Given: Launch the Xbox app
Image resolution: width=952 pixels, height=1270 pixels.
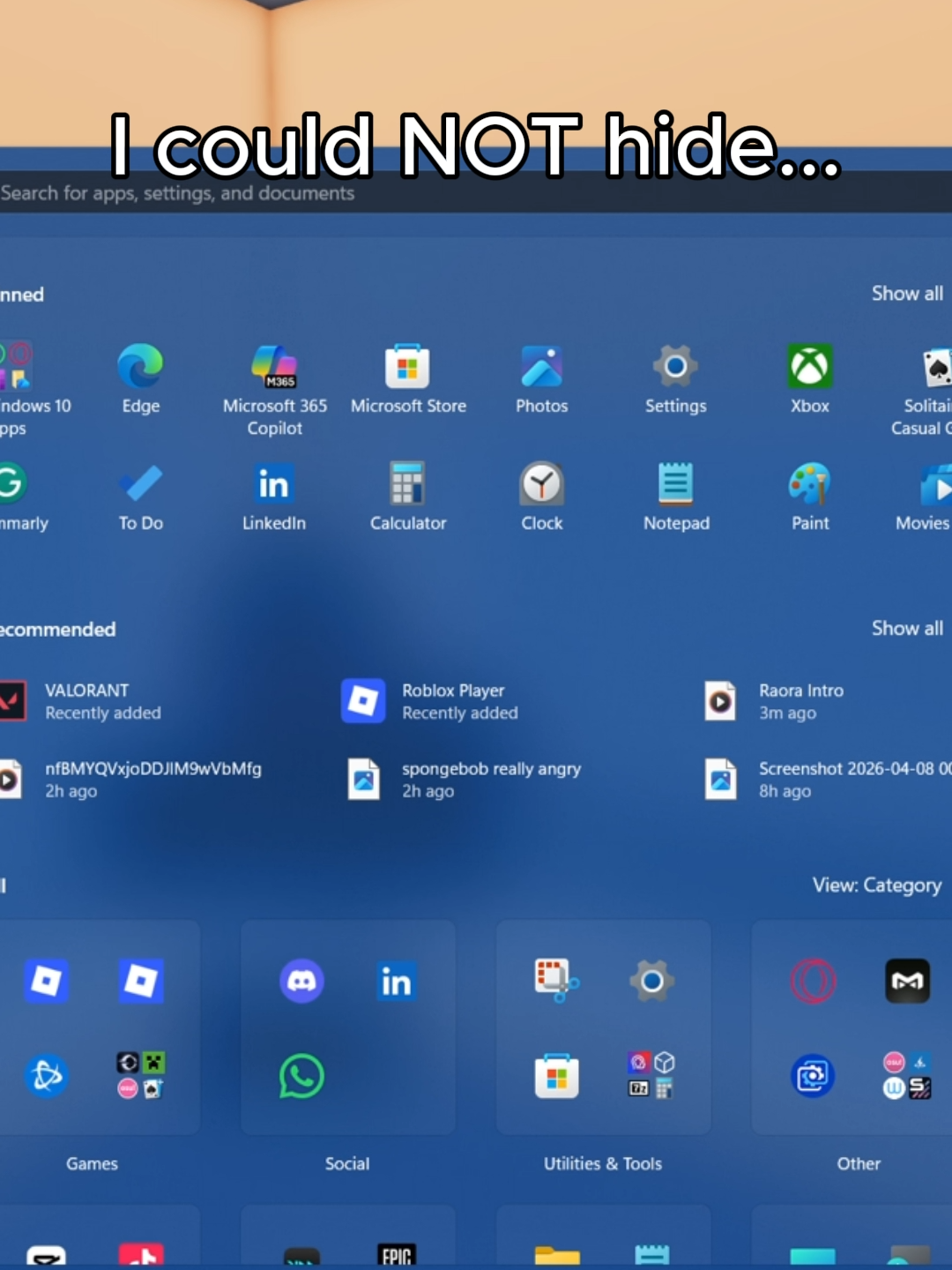Looking at the screenshot, I should tap(810, 379).
